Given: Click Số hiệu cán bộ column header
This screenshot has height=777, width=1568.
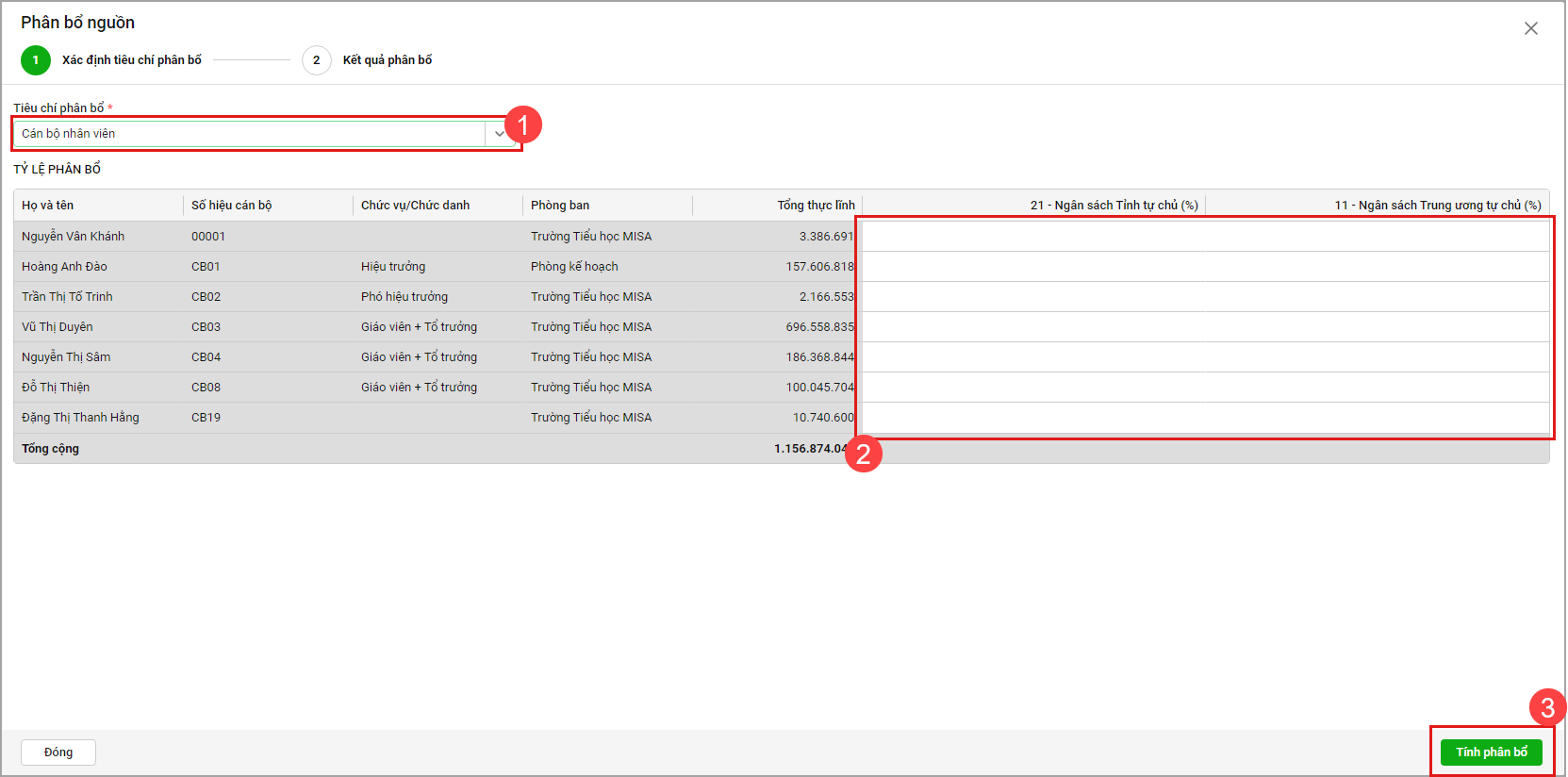Looking at the screenshot, I should [x=232, y=206].
